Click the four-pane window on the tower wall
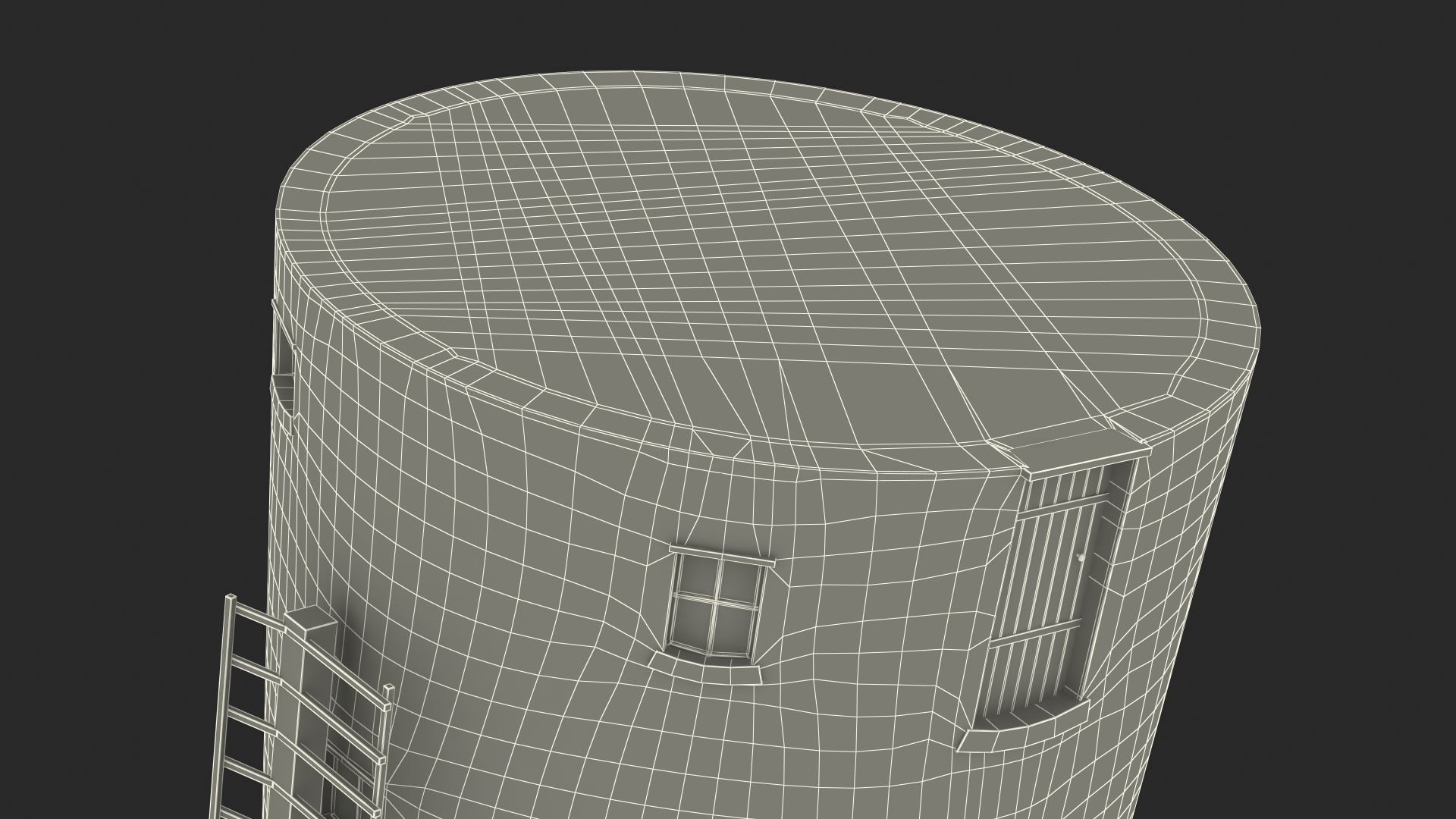The width and height of the screenshot is (1456, 819). pyautogui.click(x=716, y=604)
